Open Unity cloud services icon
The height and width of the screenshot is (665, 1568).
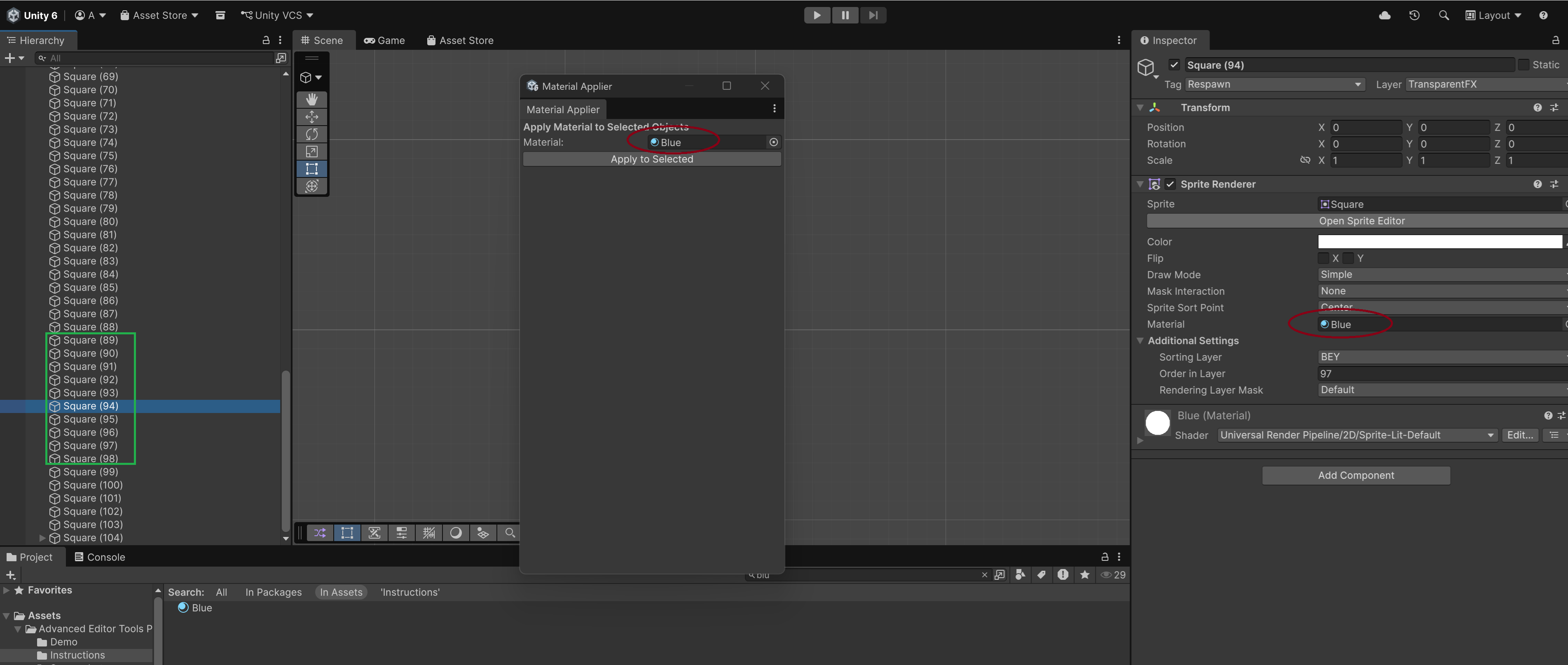click(1384, 15)
